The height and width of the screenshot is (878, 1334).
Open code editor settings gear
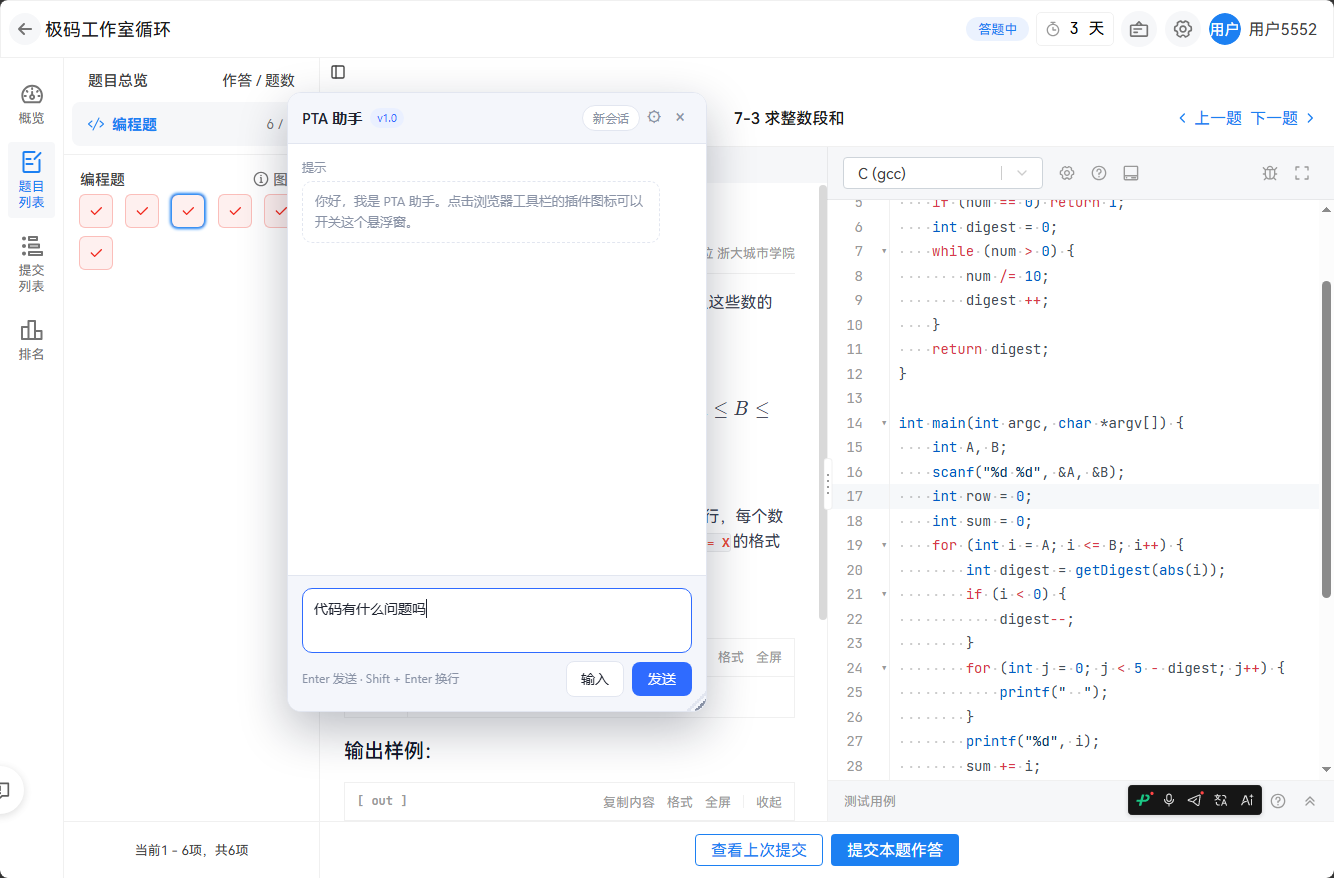(x=1067, y=173)
